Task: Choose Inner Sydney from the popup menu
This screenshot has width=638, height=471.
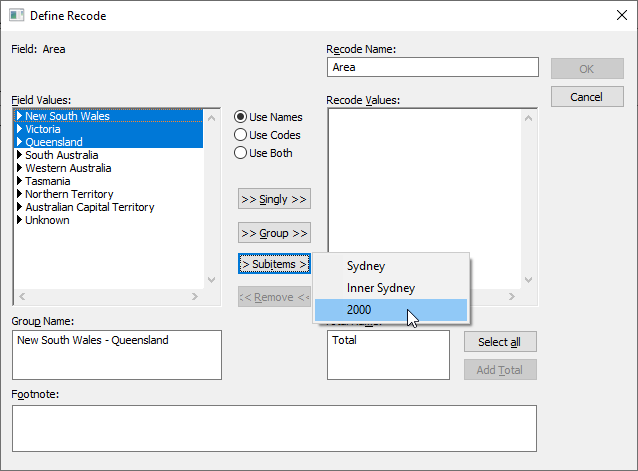Action: coord(380,288)
